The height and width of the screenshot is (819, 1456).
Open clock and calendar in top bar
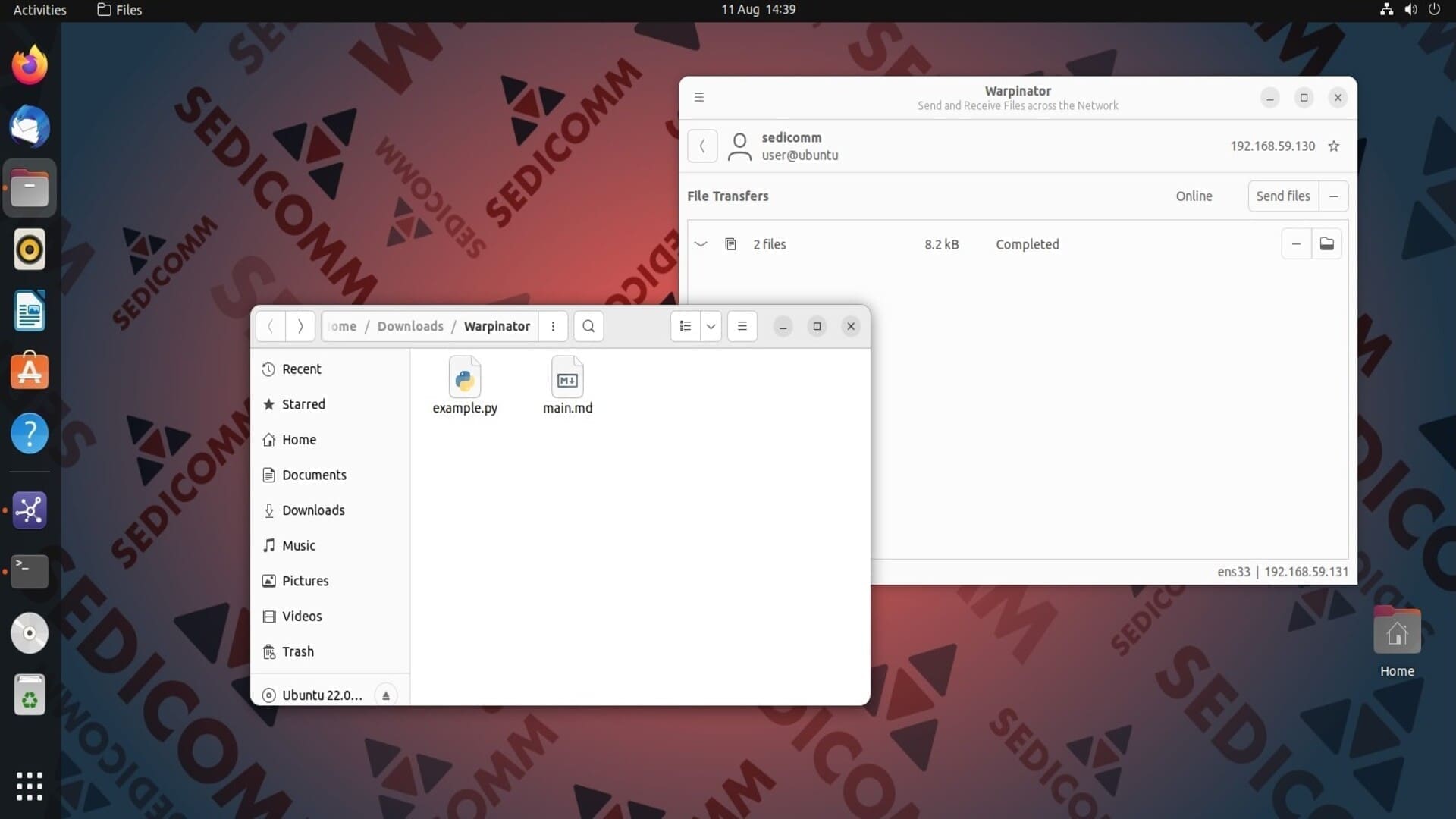tap(758, 10)
